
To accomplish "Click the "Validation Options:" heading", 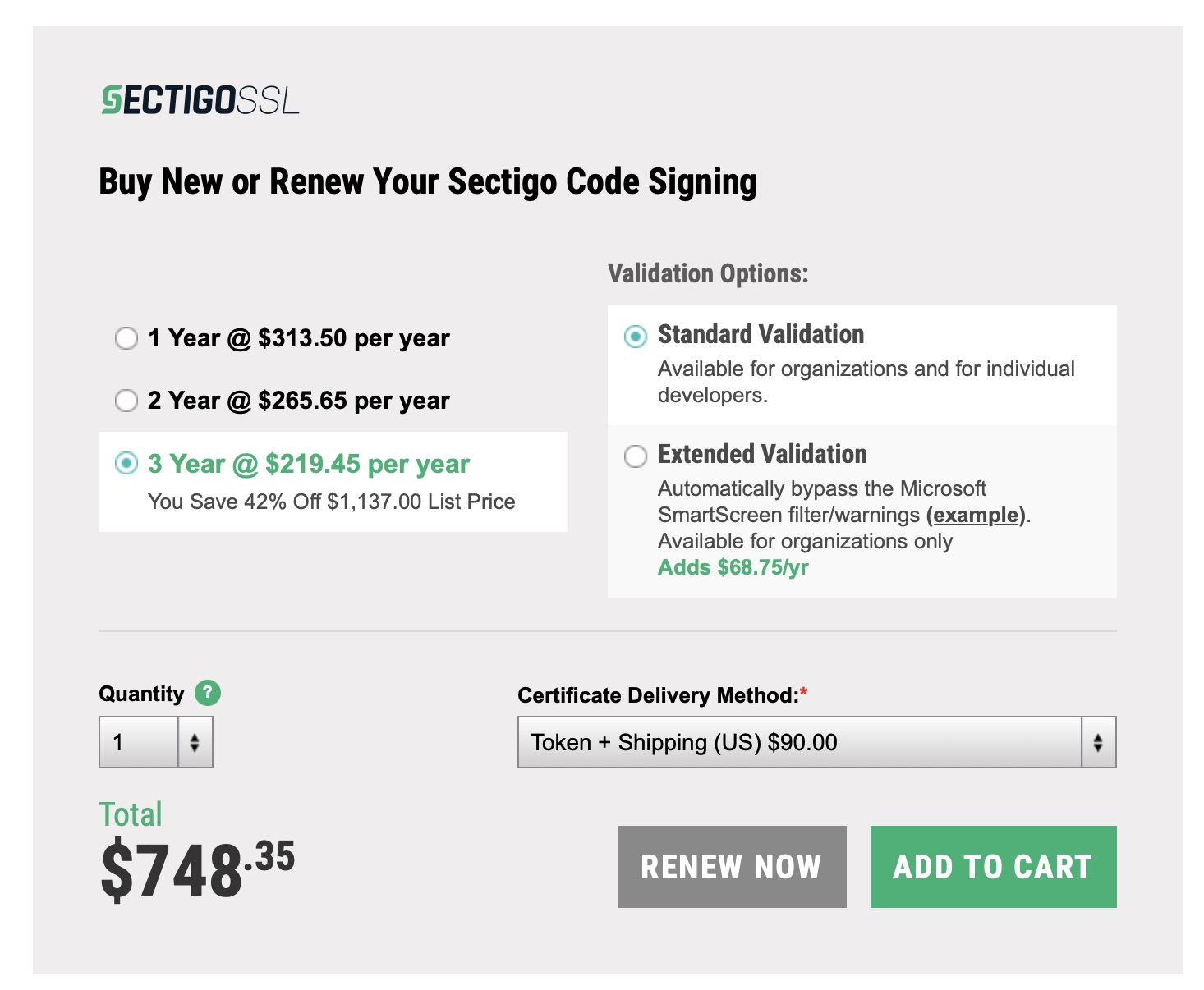I will (x=708, y=273).
